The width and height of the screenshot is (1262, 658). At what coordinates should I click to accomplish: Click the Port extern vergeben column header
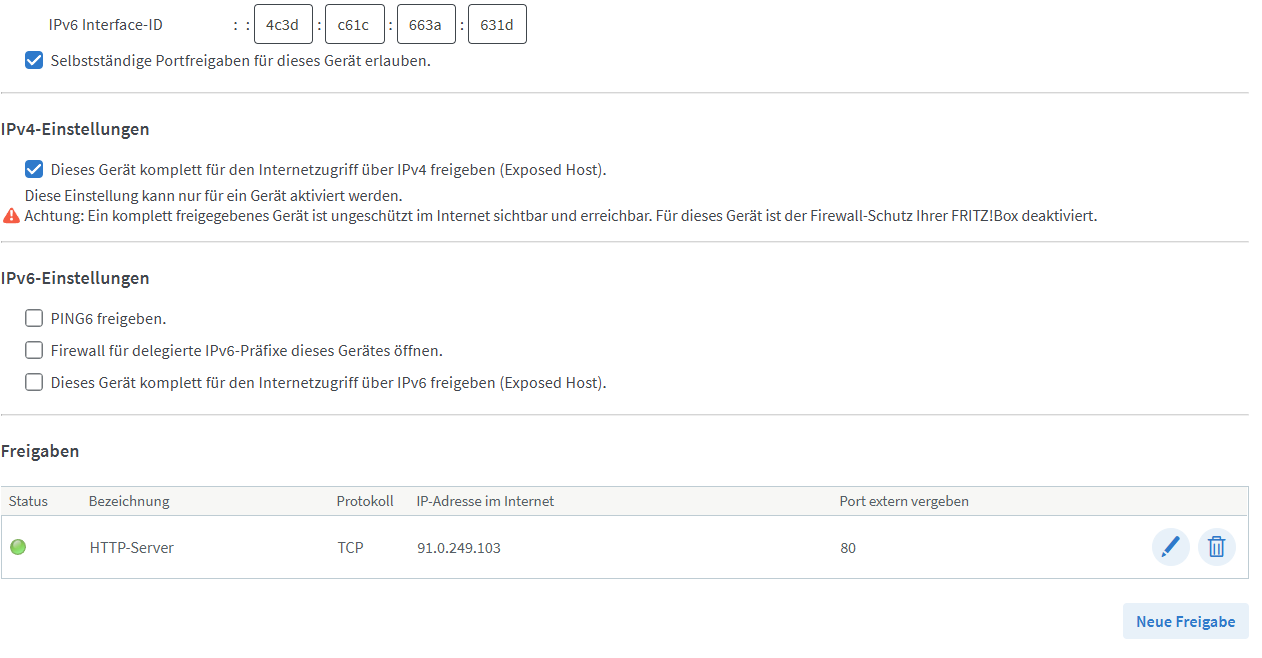coord(904,501)
